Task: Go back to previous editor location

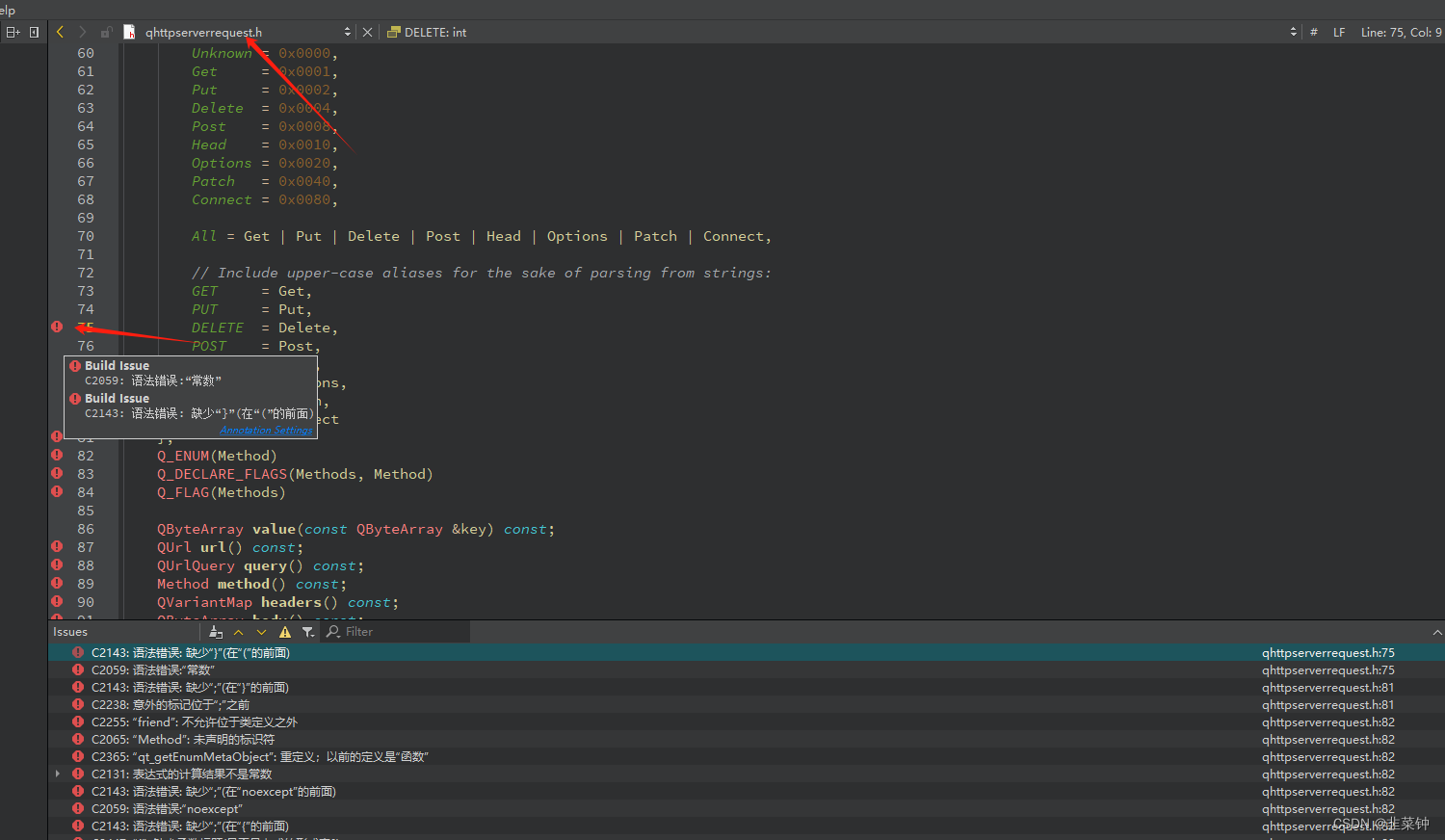Action: tap(60, 32)
